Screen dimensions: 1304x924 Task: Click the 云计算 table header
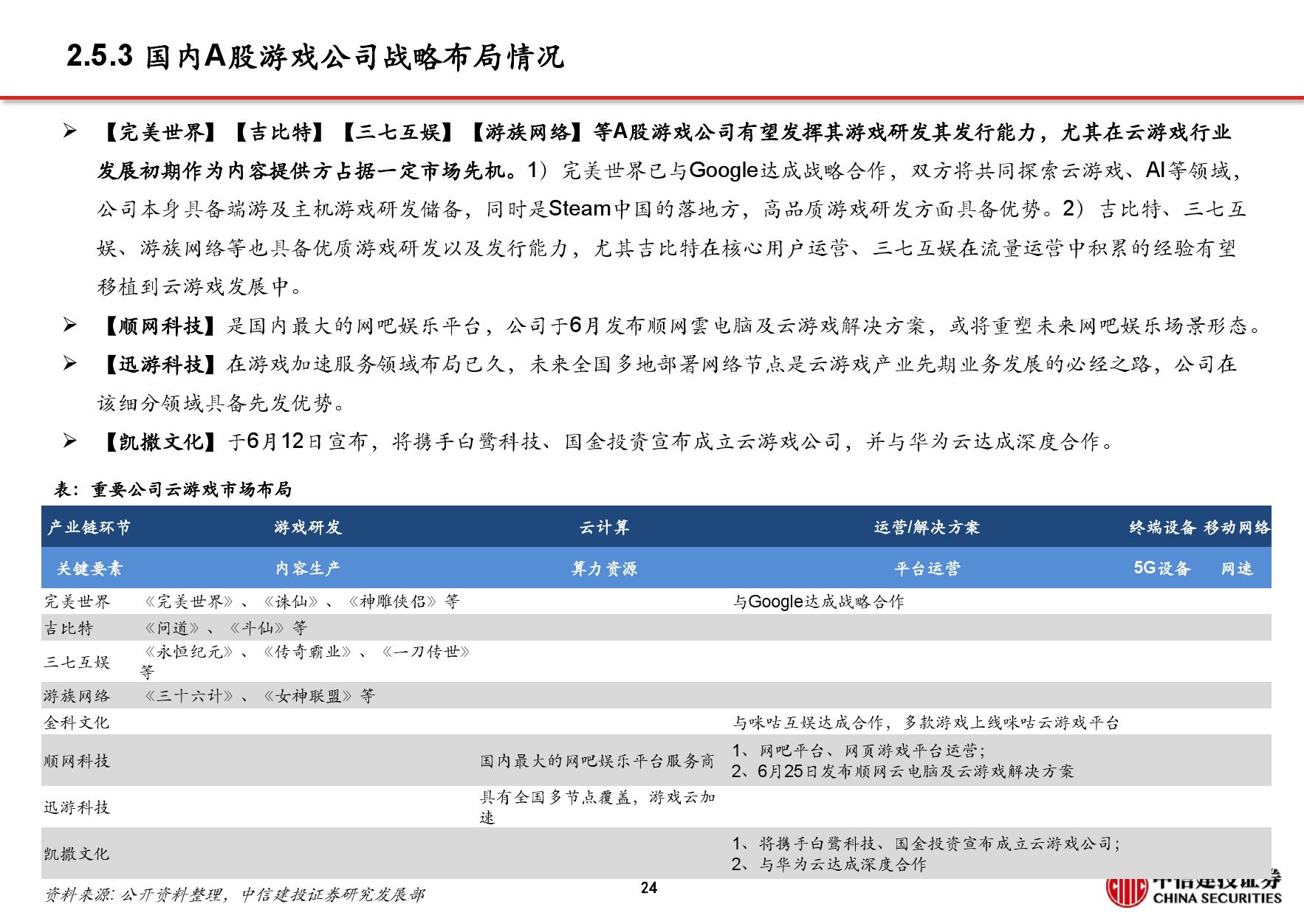pyautogui.click(x=604, y=527)
